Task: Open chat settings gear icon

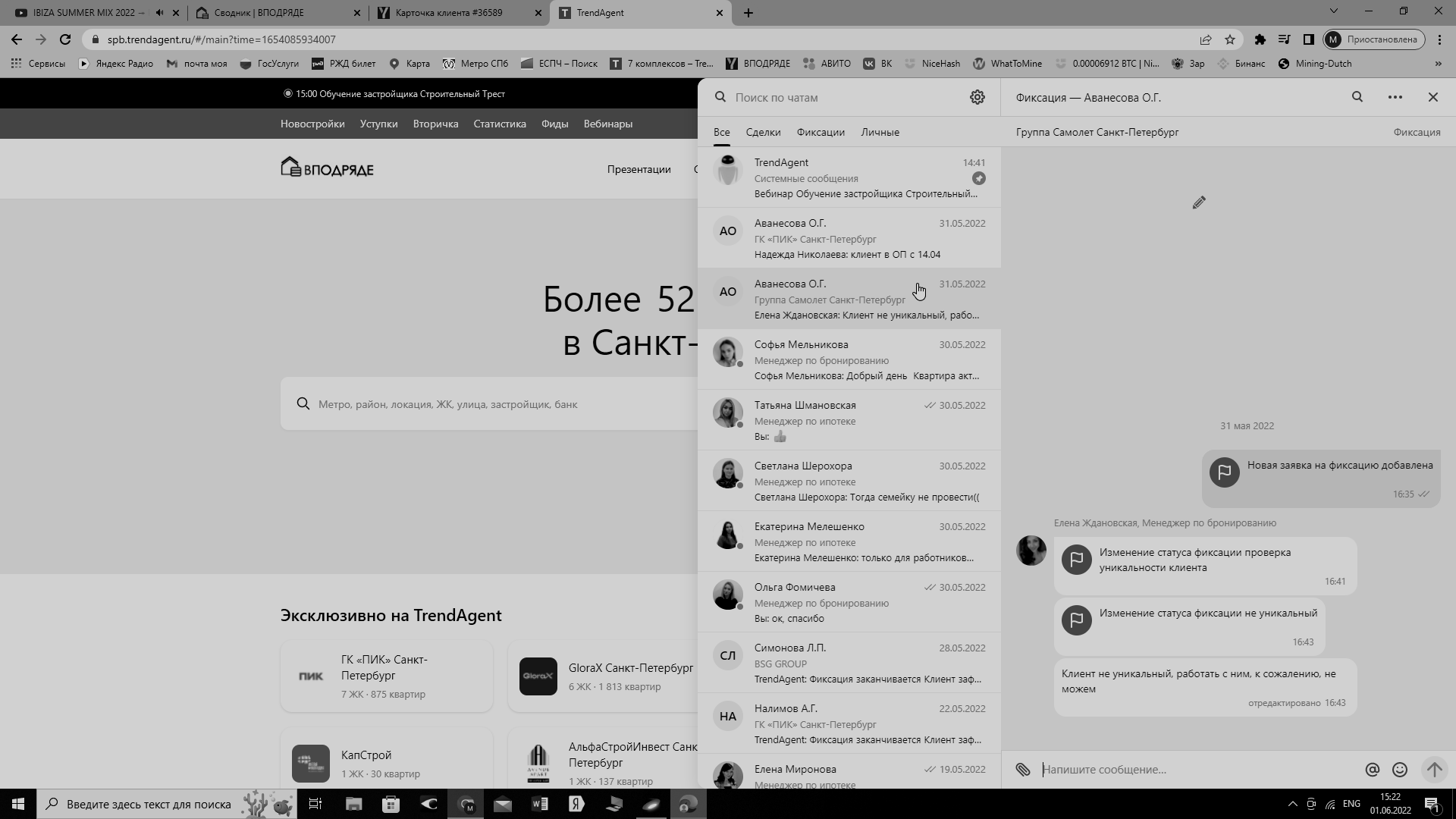Action: click(x=977, y=97)
